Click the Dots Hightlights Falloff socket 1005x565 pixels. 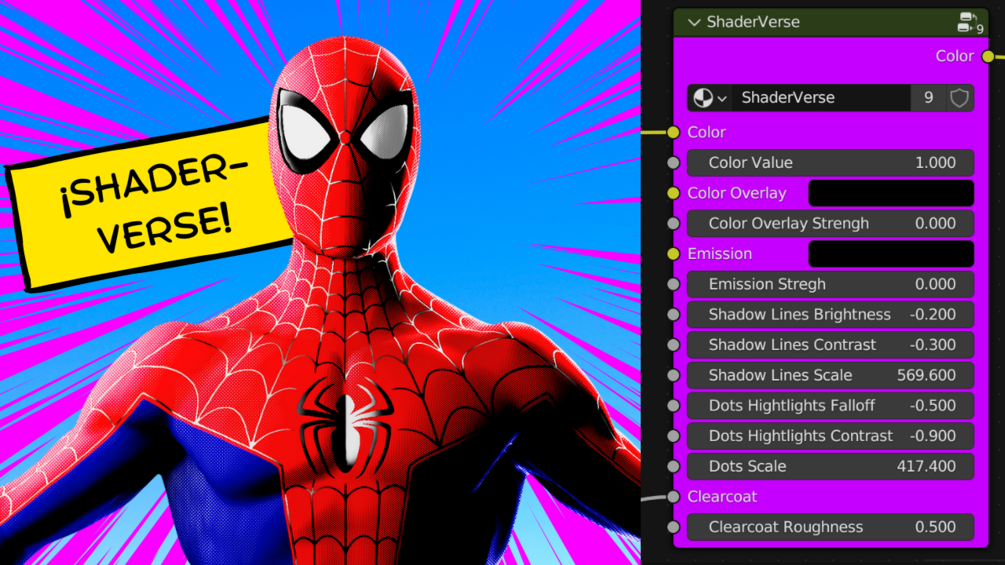[673, 405]
